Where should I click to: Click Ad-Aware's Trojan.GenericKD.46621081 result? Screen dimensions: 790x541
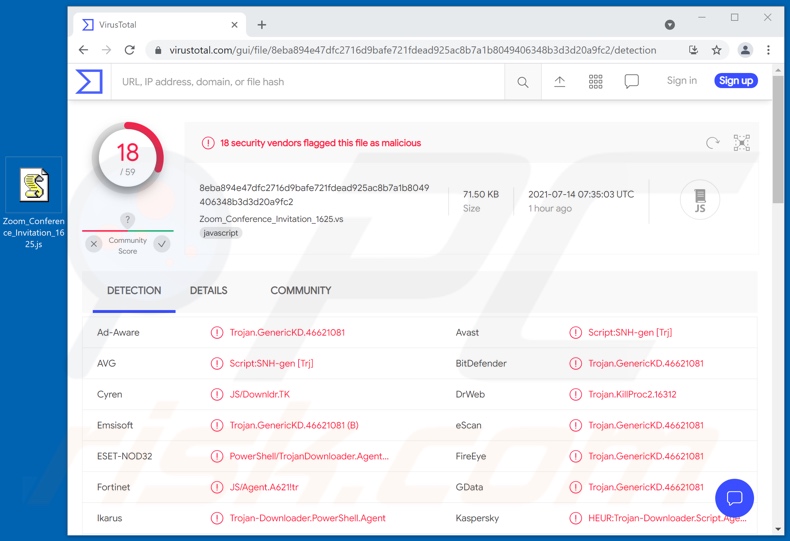coord(287,332)
